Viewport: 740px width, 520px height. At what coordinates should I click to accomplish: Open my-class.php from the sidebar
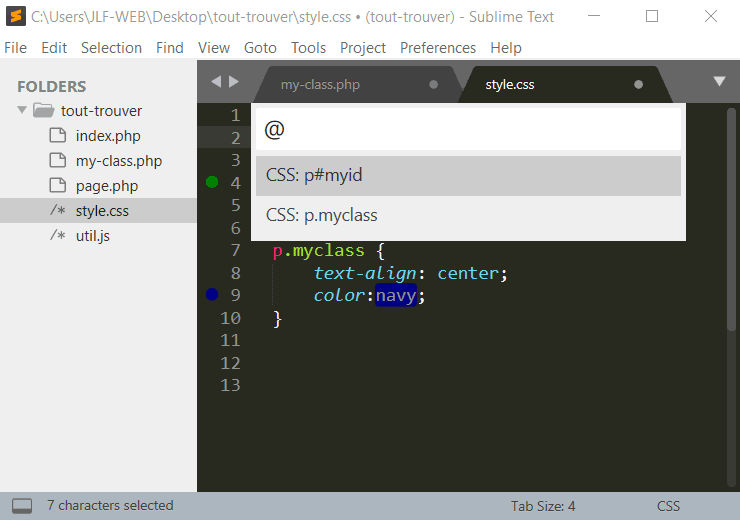tap(119, 161)
